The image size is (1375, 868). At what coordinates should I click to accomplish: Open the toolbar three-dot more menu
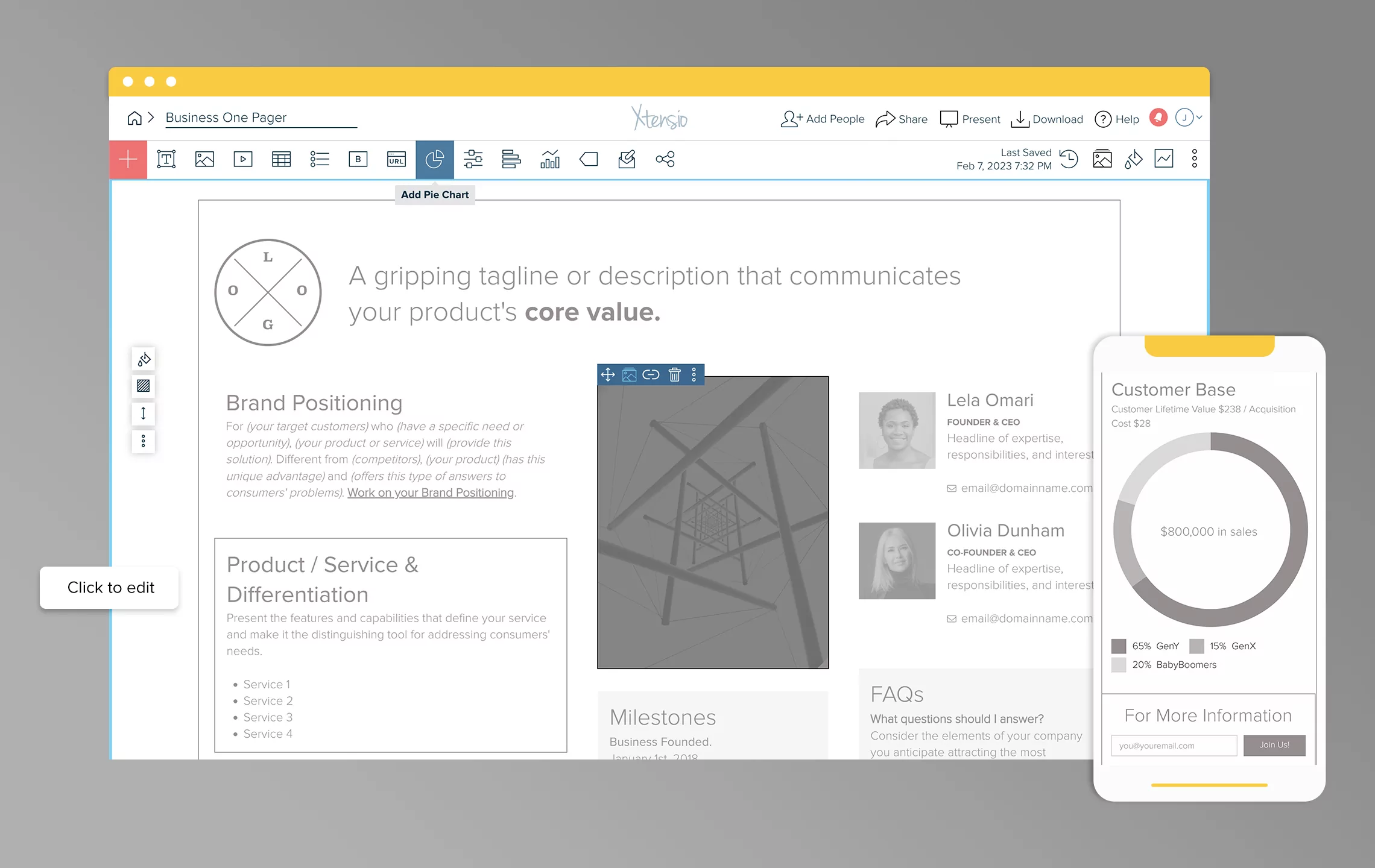[1194, 159]
